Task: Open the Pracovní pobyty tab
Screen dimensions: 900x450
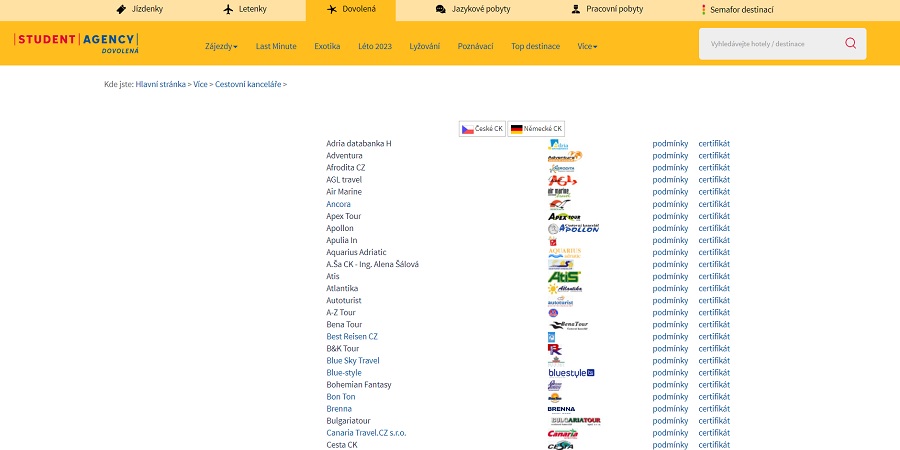Action: tap(607, 9)
